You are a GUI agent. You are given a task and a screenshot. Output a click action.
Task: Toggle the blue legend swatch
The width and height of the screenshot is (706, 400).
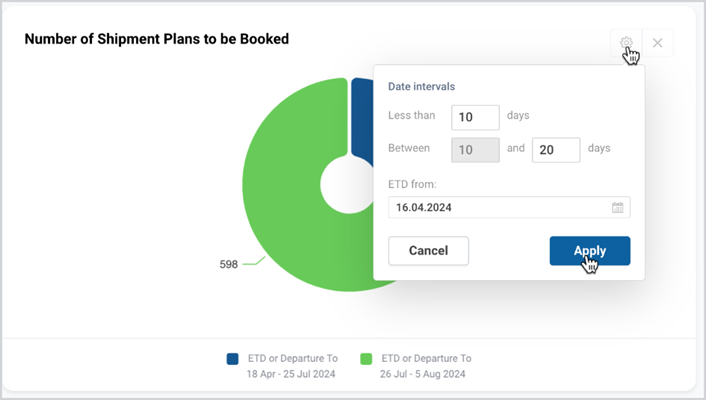232,359
